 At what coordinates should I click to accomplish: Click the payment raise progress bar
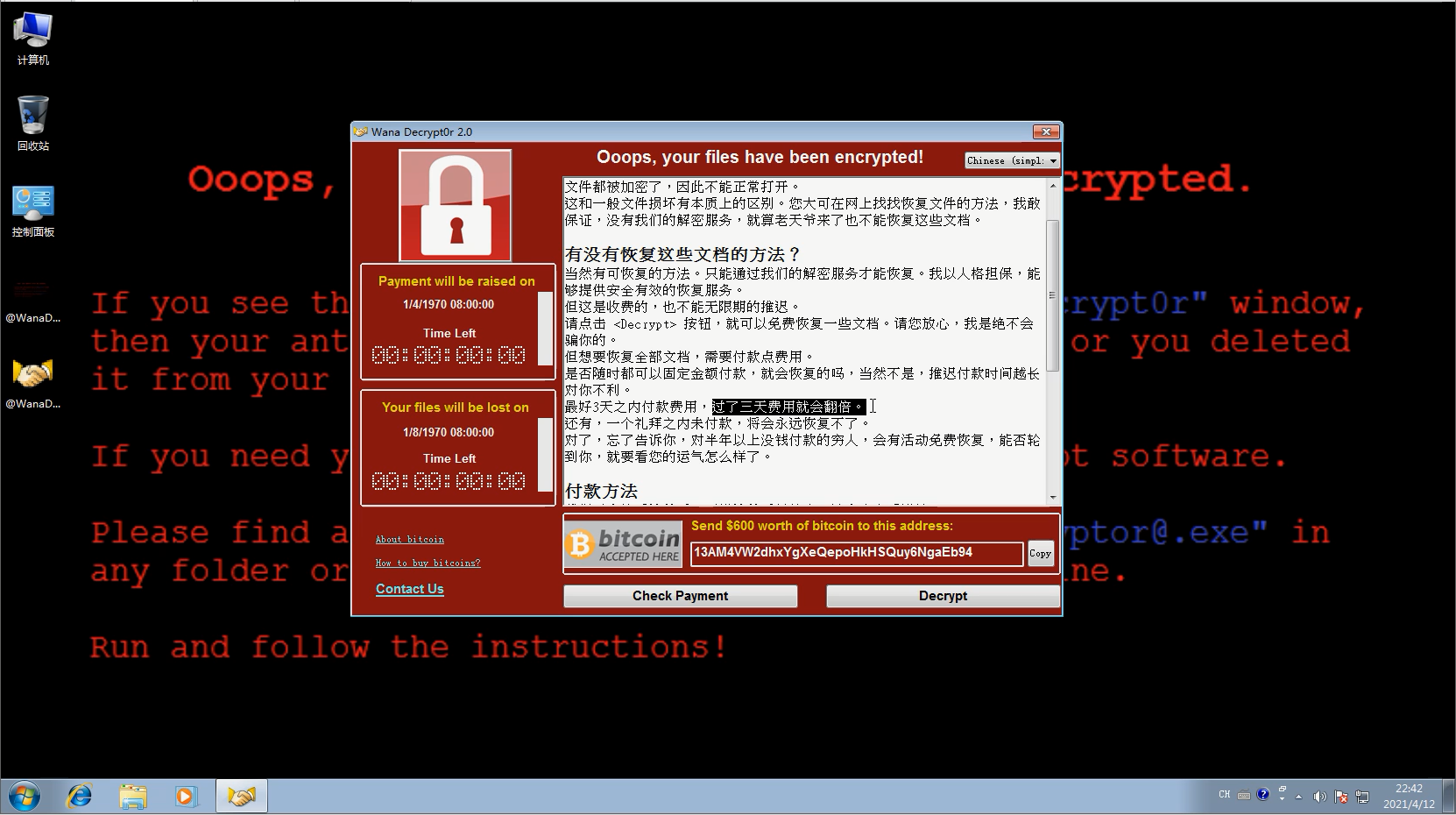coord(545,330)
